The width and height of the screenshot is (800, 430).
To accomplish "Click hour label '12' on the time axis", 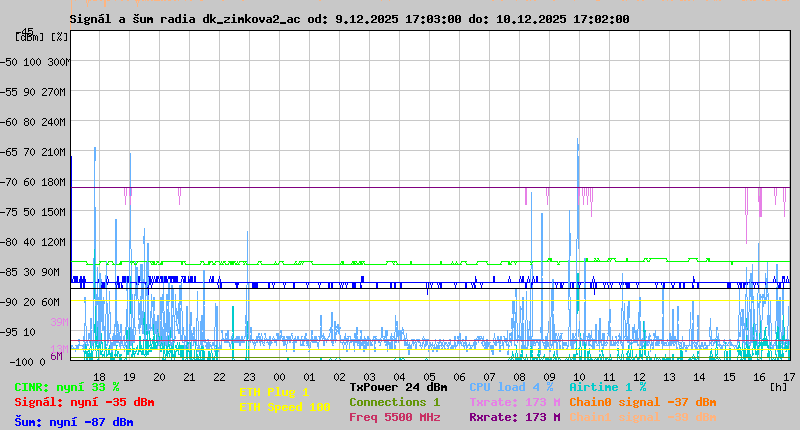I will click(639, 377).
